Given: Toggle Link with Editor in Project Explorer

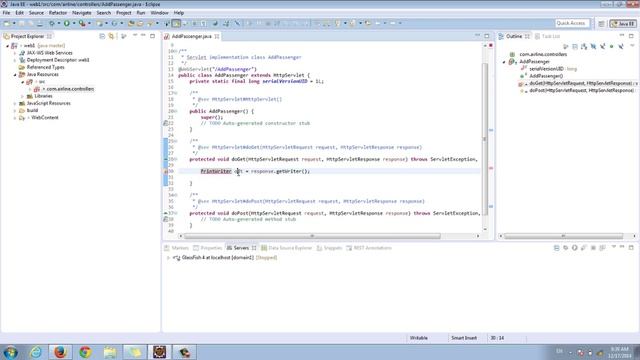Looking at the screenshot, I should click(111, 36).
